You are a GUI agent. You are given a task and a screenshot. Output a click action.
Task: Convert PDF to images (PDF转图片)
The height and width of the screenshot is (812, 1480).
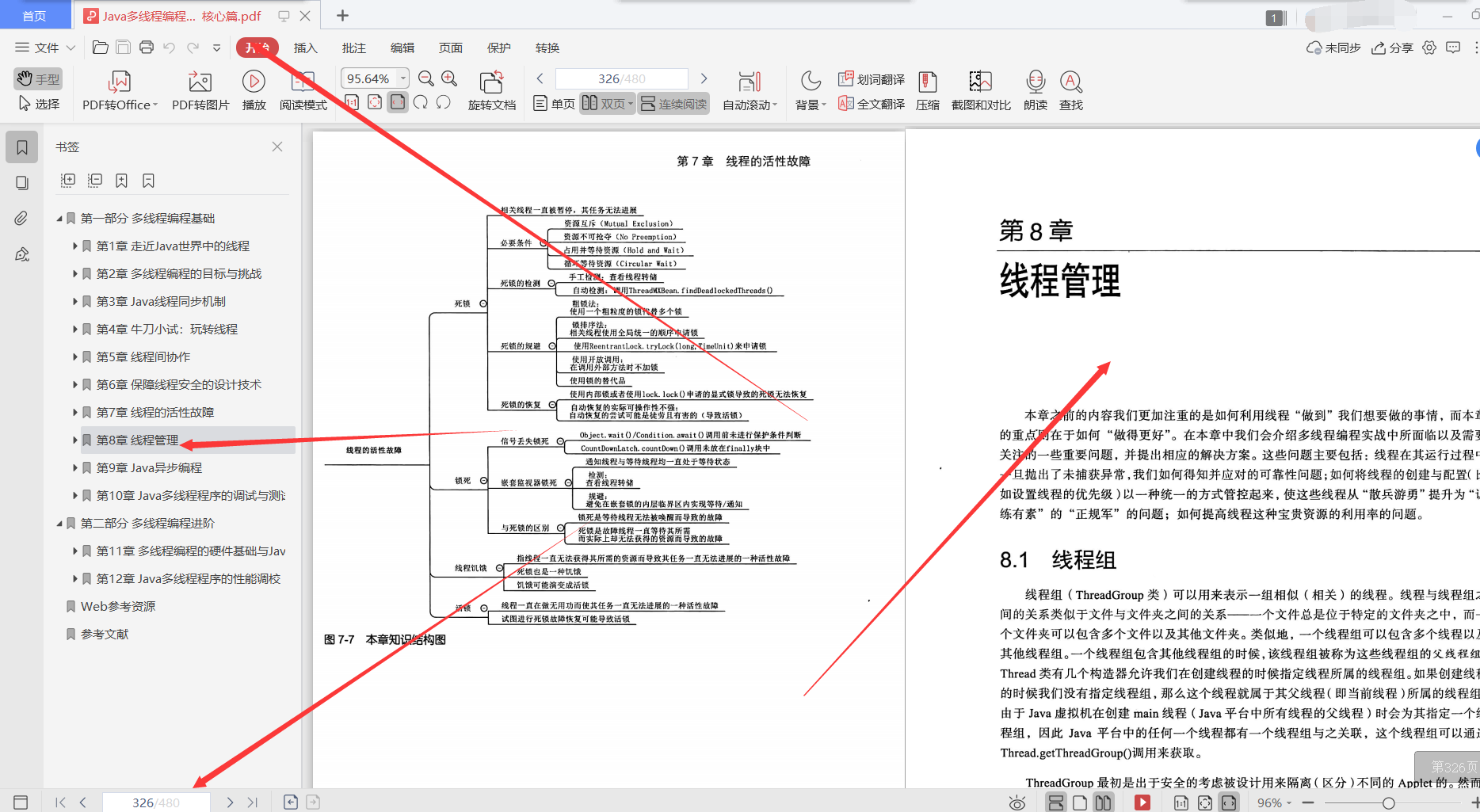[200, 91]
